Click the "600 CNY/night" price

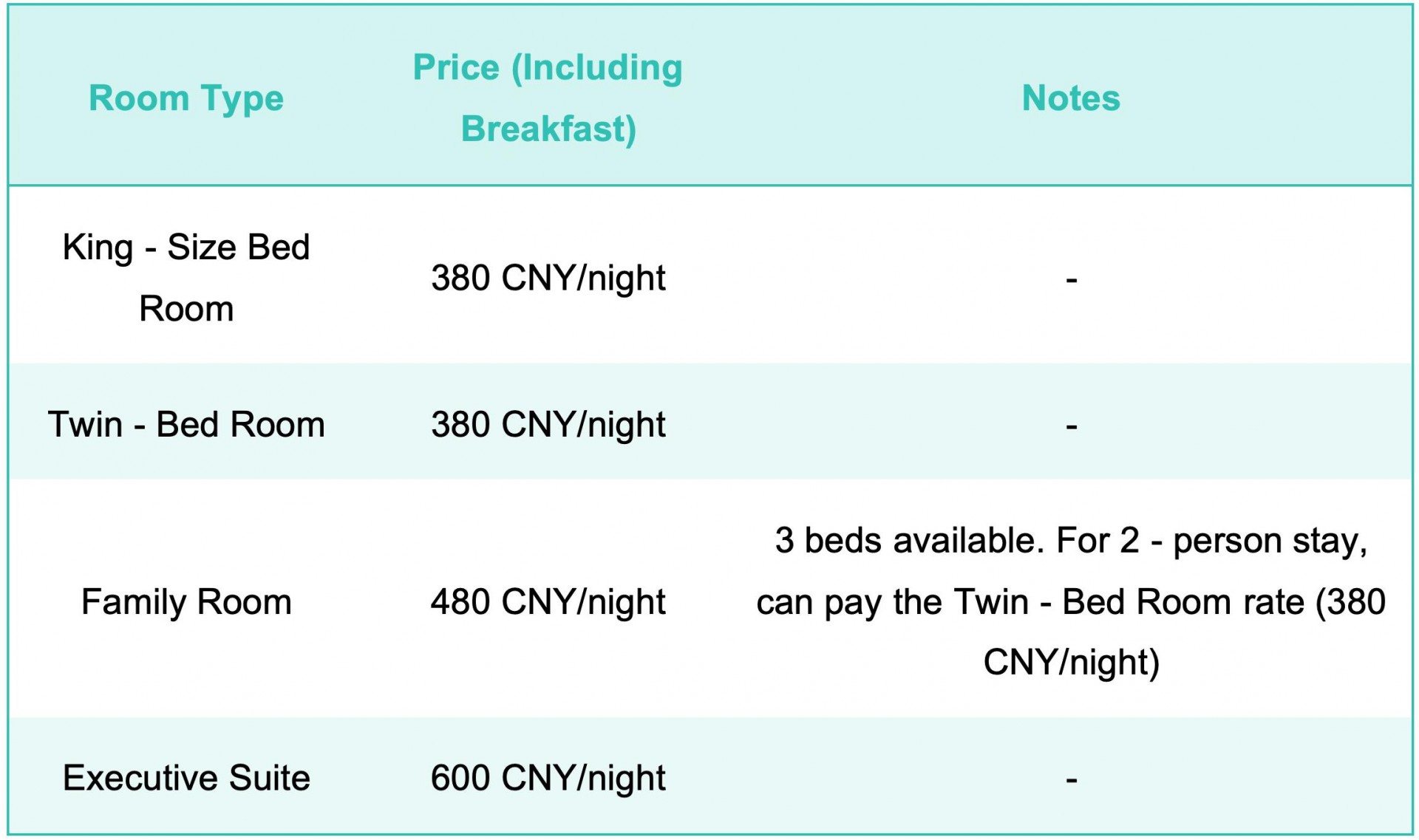point(548,778)
